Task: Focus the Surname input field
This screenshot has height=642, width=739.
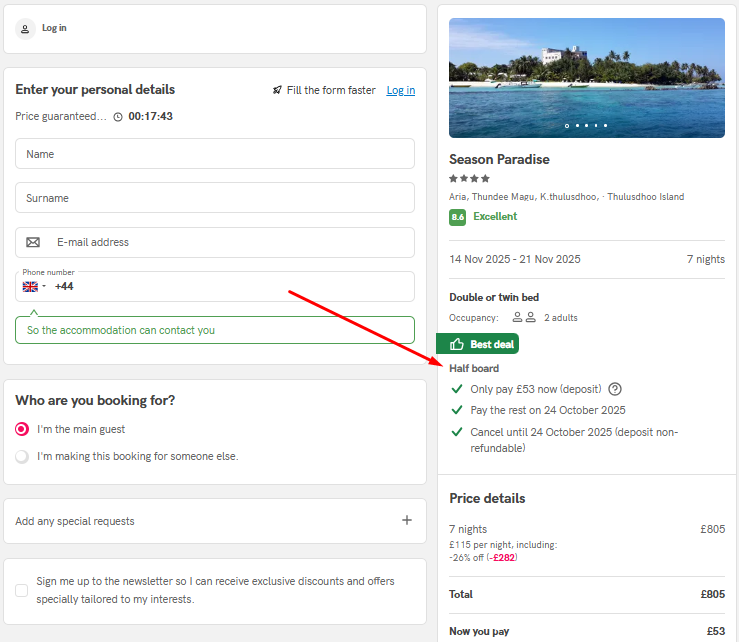Action: pyautogui.click(x=215, y=198)
